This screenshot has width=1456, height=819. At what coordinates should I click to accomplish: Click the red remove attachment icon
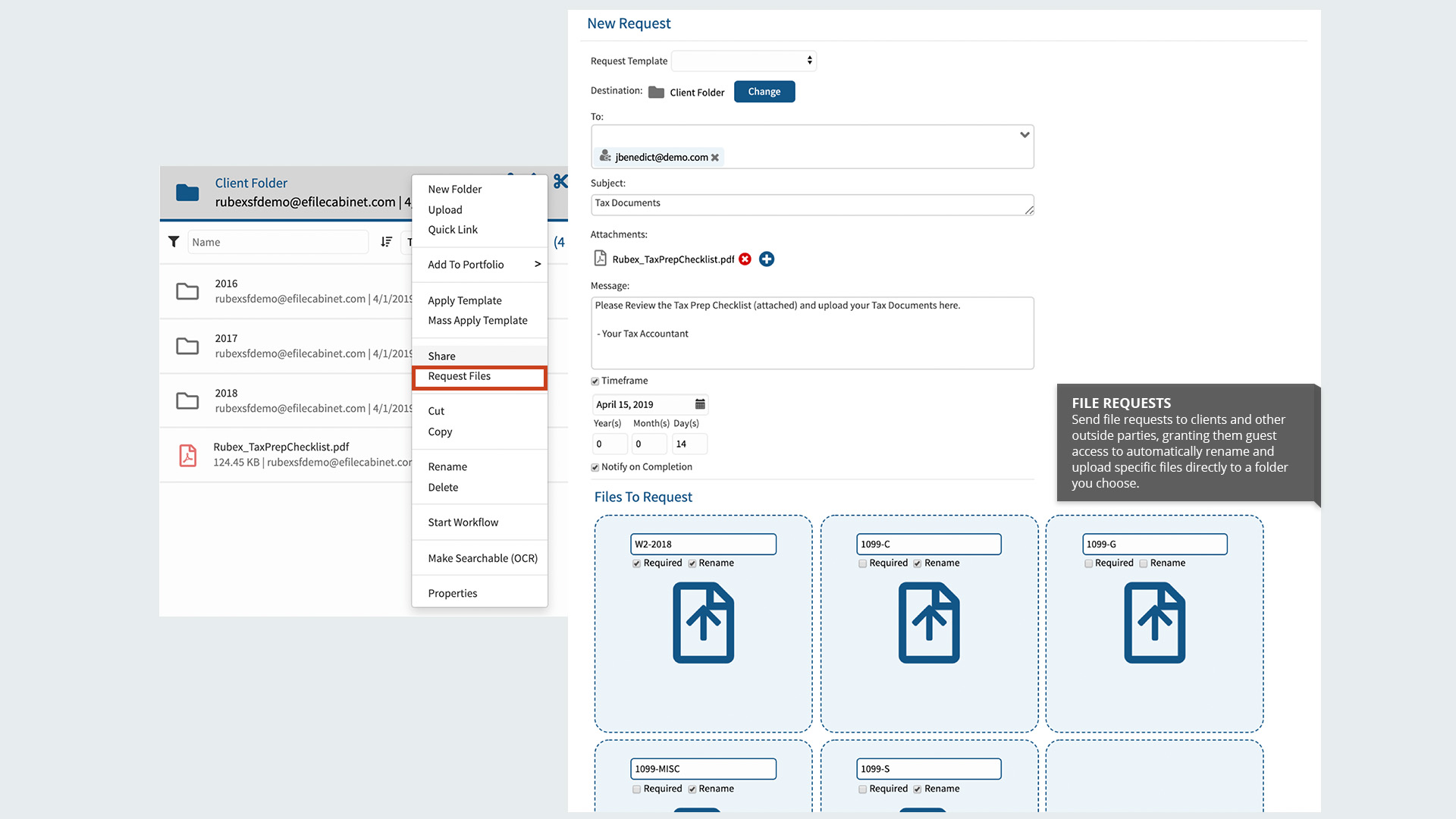click(x=745, y=259)
